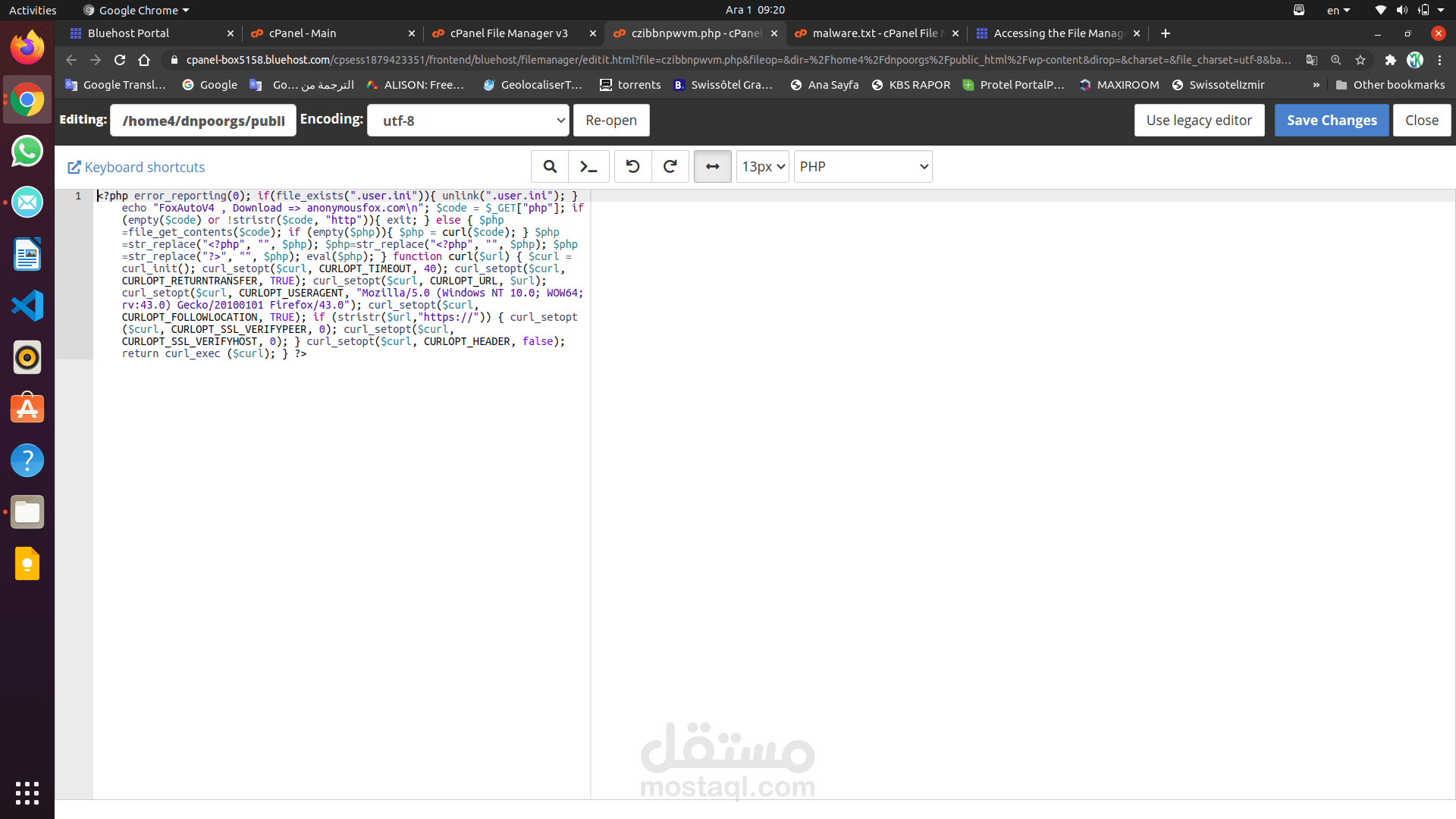
Task: Go to browser home page
Action: pos(144,60)
